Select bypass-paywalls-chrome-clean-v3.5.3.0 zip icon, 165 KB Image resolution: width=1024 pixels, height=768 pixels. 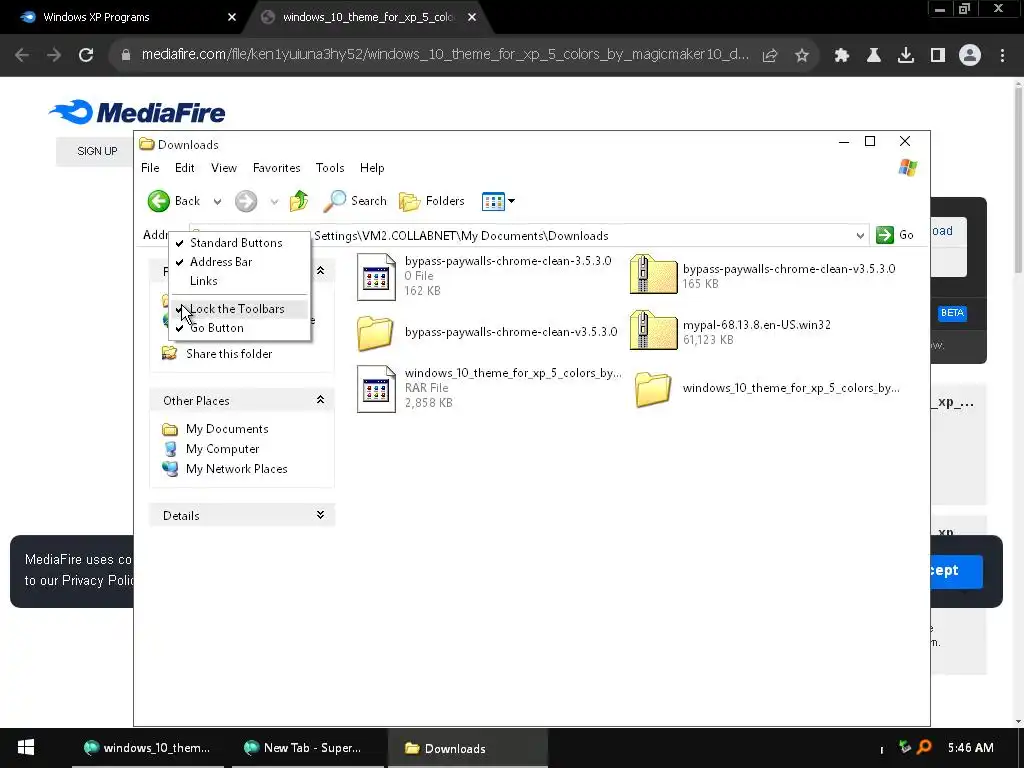point(653,274)
